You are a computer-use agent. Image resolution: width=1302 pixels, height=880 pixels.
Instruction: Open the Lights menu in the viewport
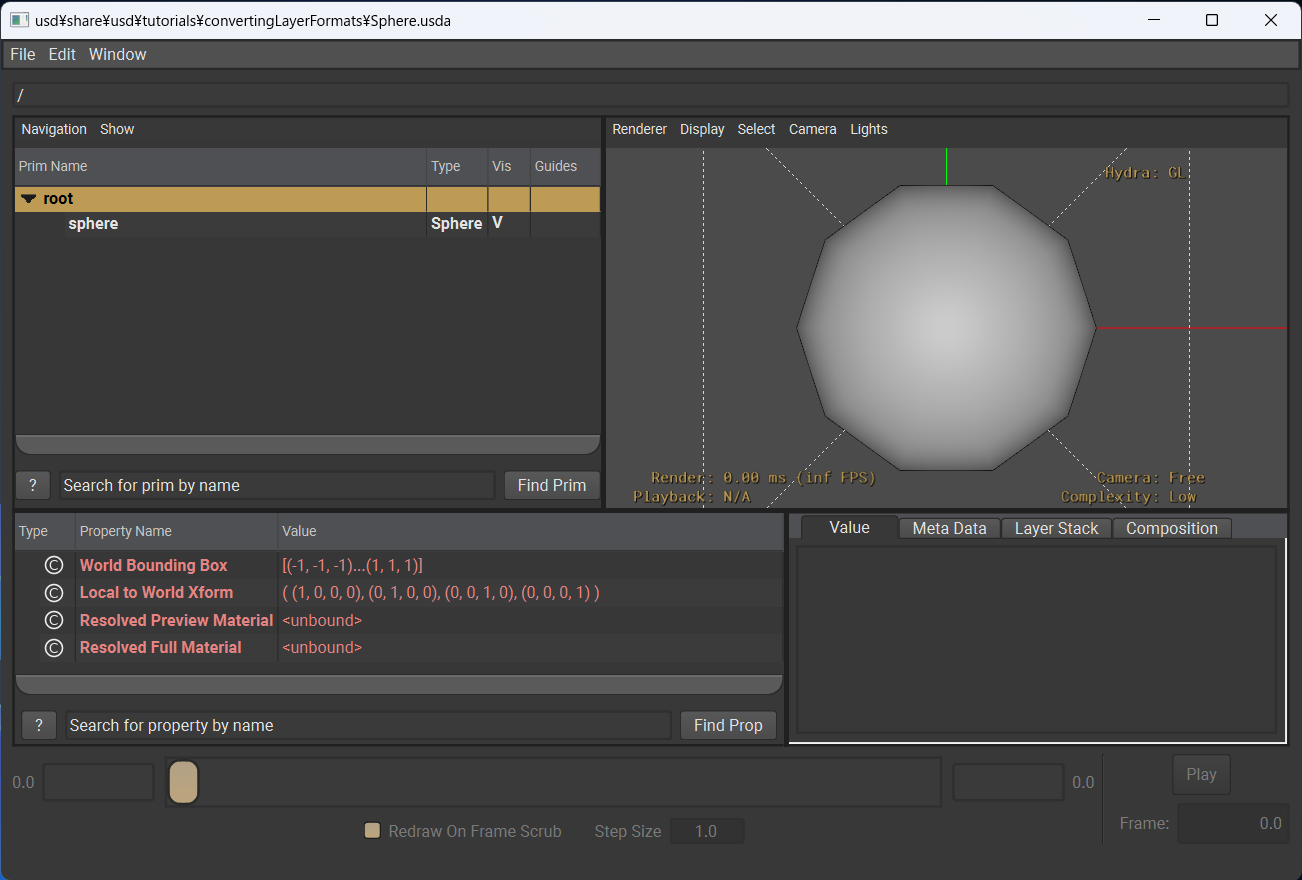point(868,129)
